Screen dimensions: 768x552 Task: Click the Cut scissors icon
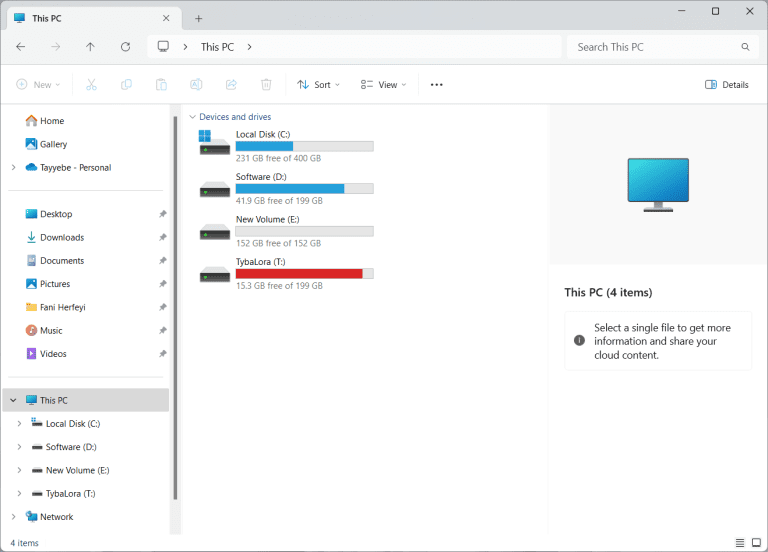[x=91, y=85]
